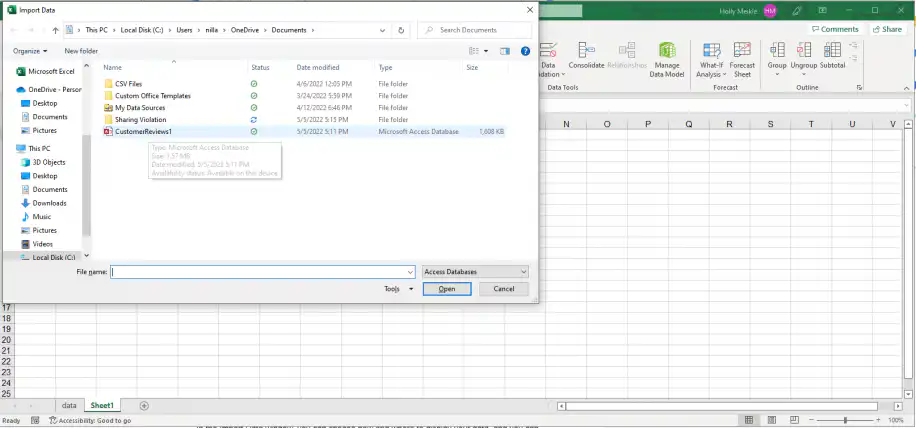Click the Cancel button
Viewport: 916px width, 428px height.
(x=504, y=289)
